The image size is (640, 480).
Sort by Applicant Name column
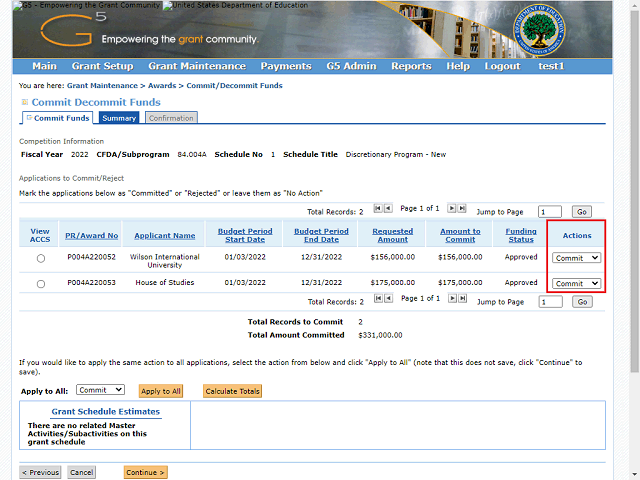coord(164,236)
